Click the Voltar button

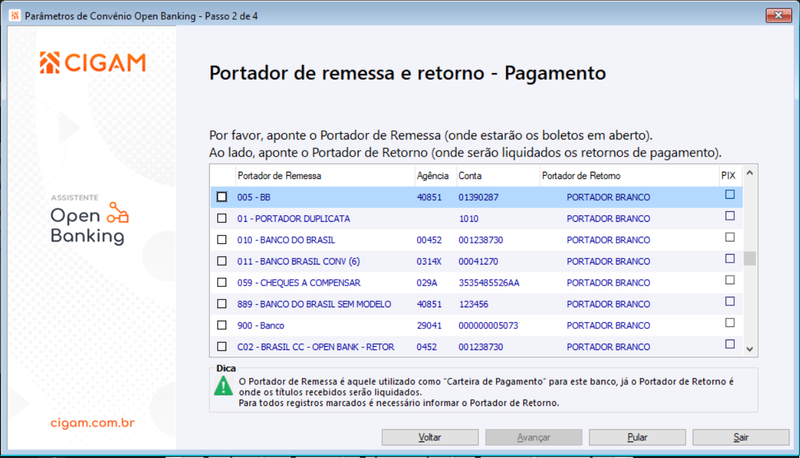click(430, 437)
